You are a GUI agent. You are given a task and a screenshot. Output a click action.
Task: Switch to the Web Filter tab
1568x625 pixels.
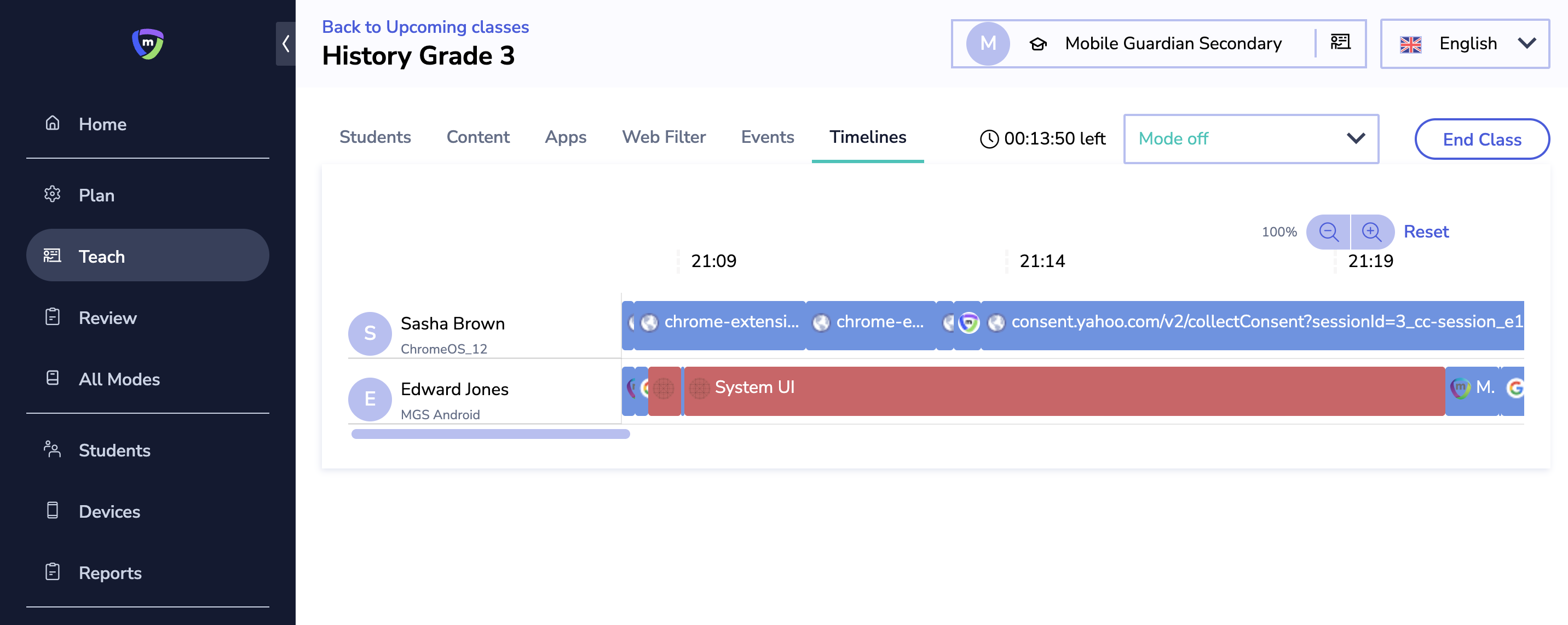tap(664, 137)
